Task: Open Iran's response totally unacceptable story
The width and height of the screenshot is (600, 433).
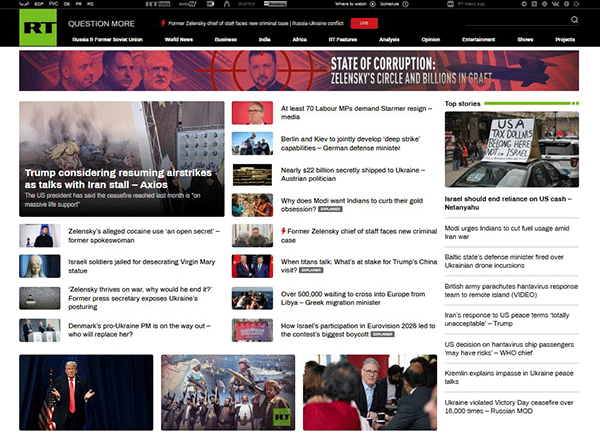Action: [507, 319]
